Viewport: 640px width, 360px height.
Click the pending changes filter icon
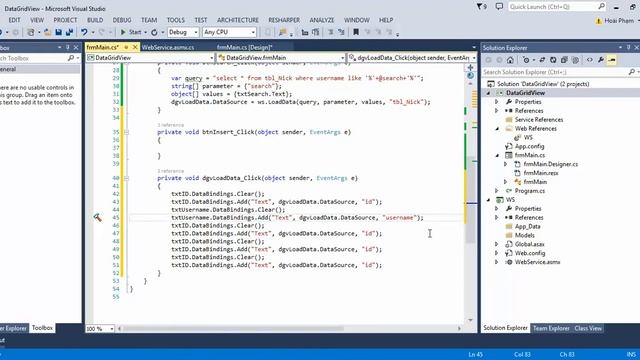pyautogui.click(x=526, y=60)
